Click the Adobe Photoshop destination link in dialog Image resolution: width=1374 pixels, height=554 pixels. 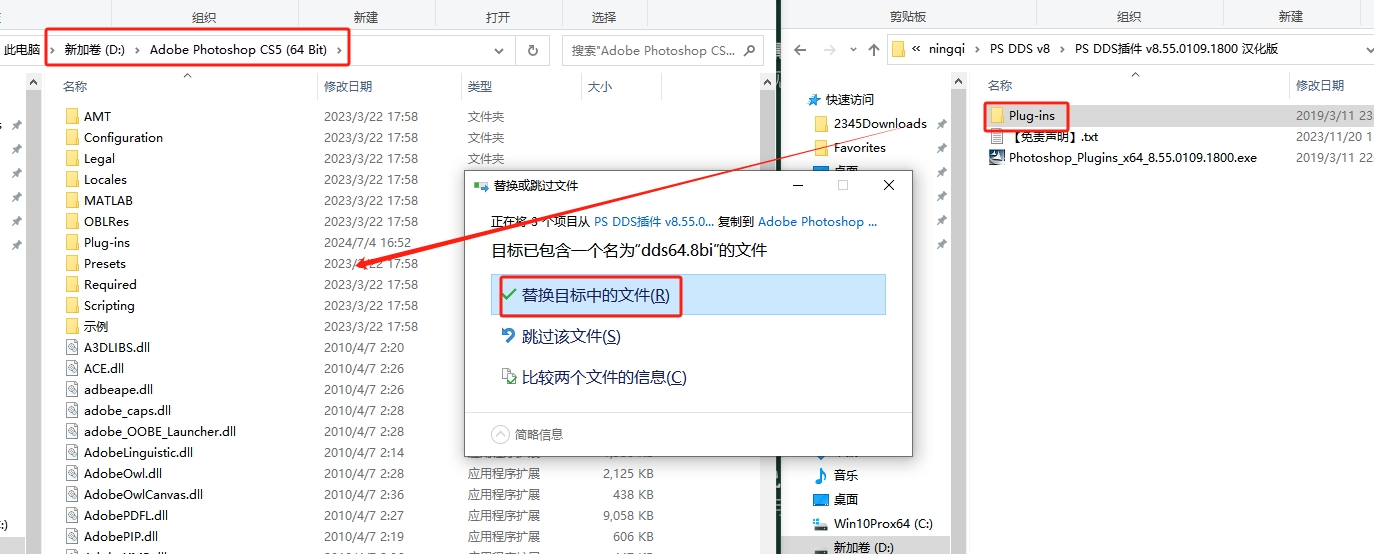817,222
